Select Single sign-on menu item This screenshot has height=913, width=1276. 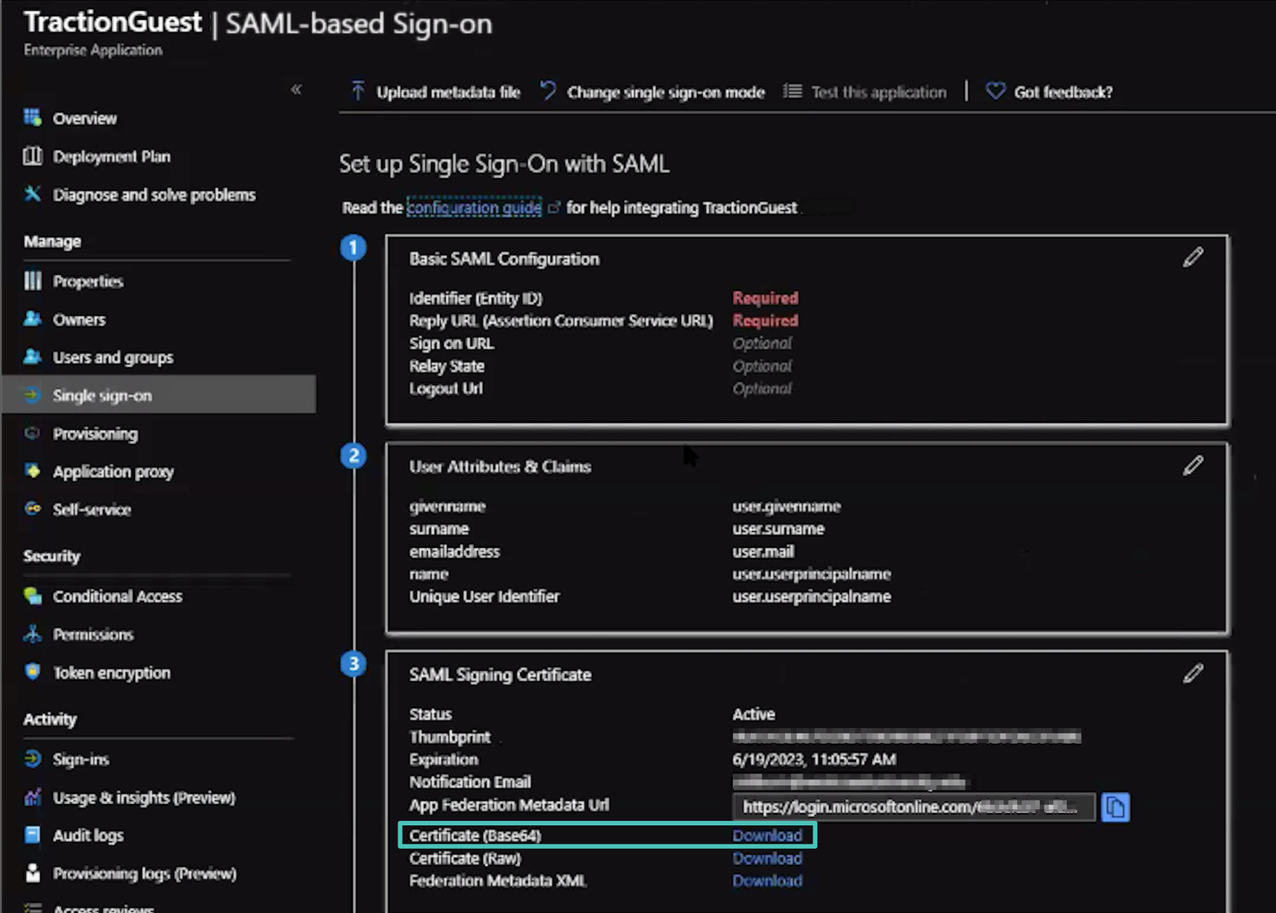tap(158, 395)
